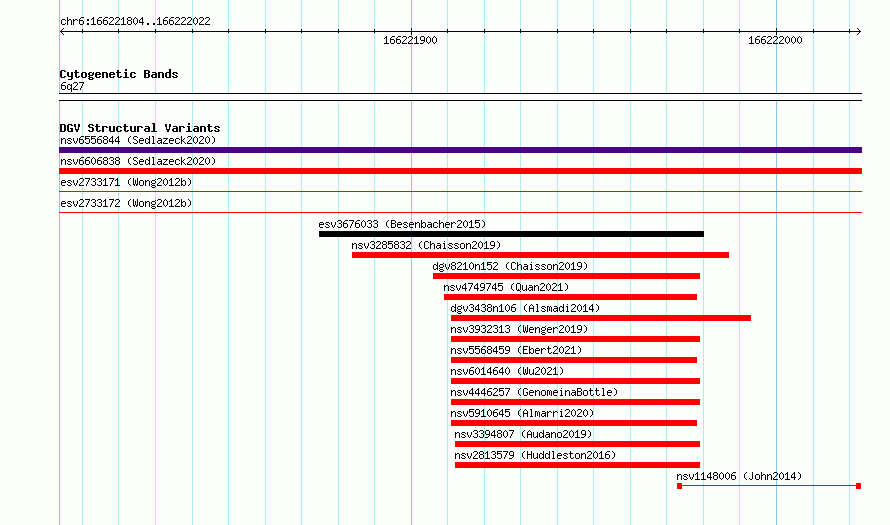Click the left arrowhead of the ruler
The height and width of the screenshot is (525, 890).
click(x=62, y=31)
